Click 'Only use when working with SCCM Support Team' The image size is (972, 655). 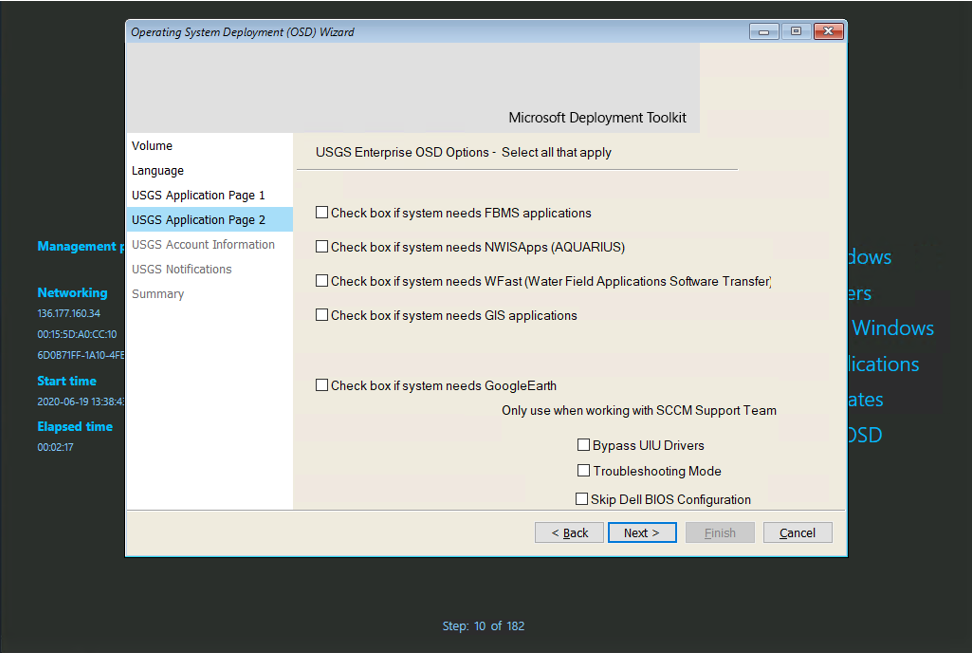(x=639, y=410)
